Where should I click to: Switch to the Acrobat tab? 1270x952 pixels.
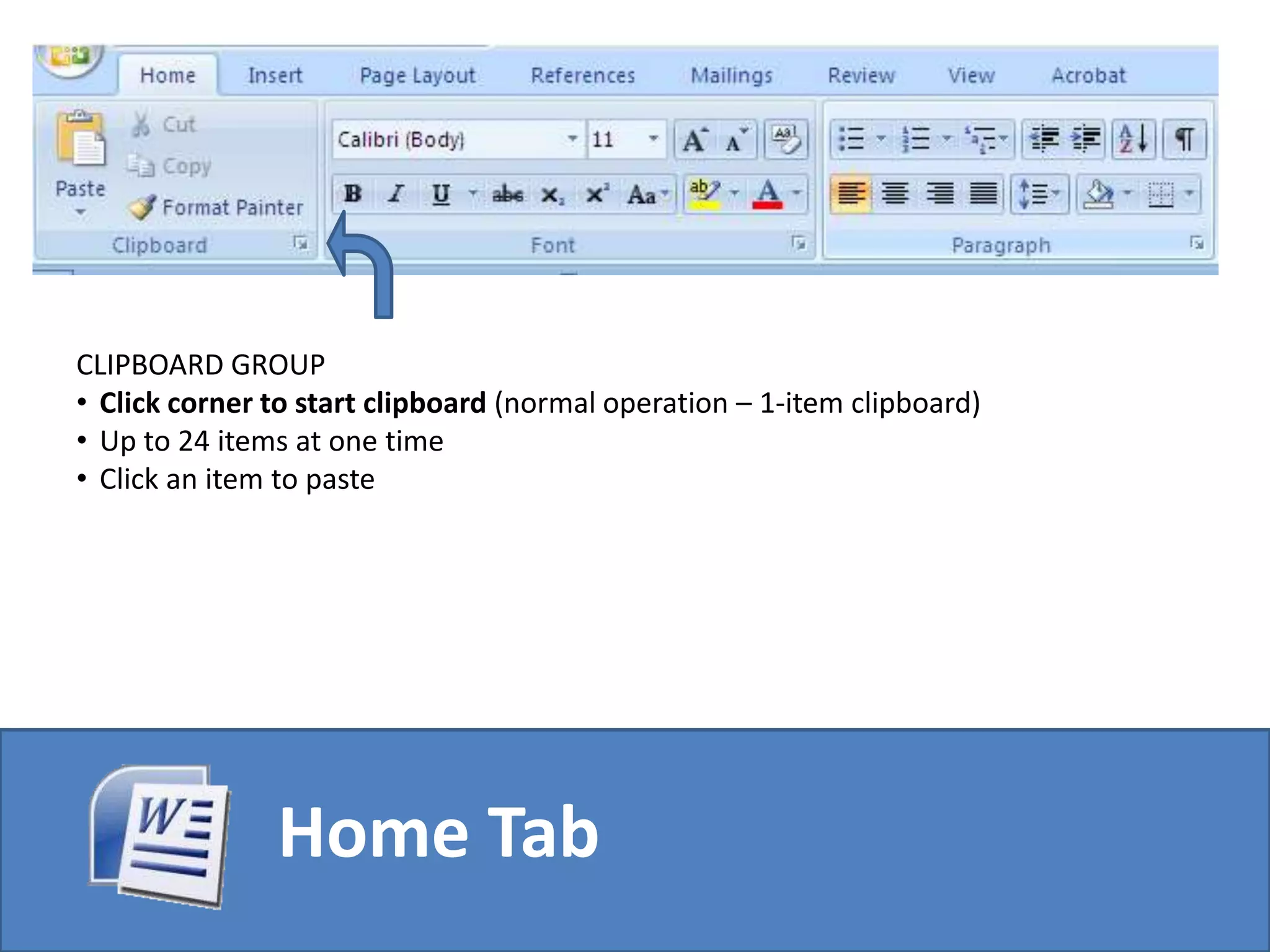[1088, 76]
